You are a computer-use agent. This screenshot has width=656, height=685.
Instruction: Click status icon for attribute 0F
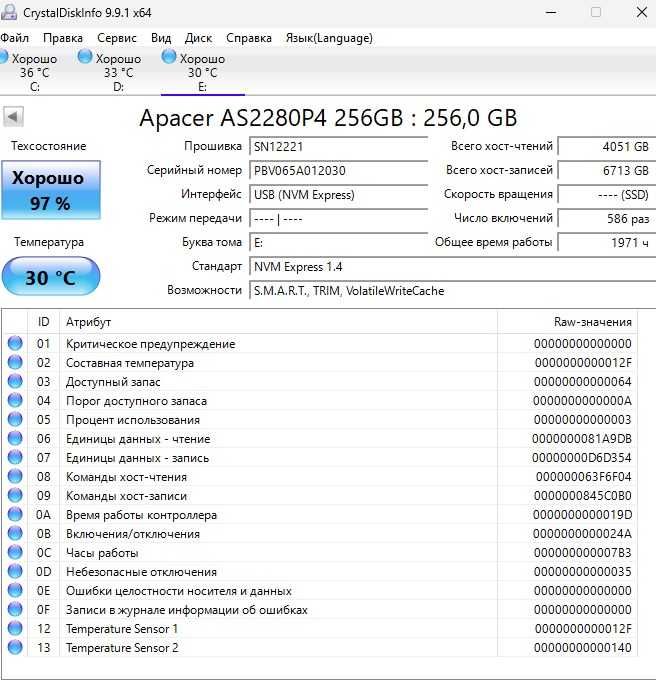tap(15, 609)
